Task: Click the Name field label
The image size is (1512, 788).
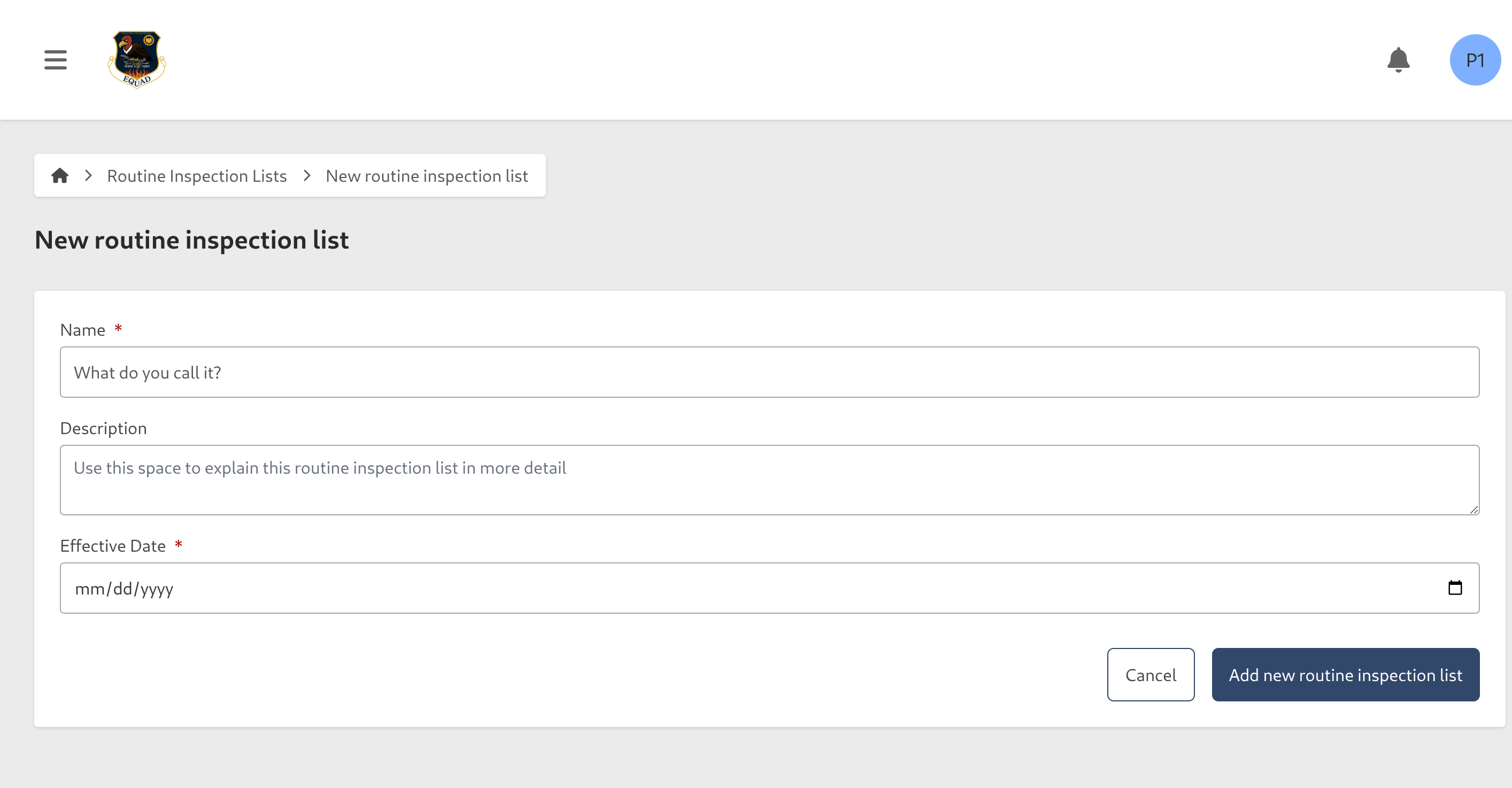Action: pos(83,330)
